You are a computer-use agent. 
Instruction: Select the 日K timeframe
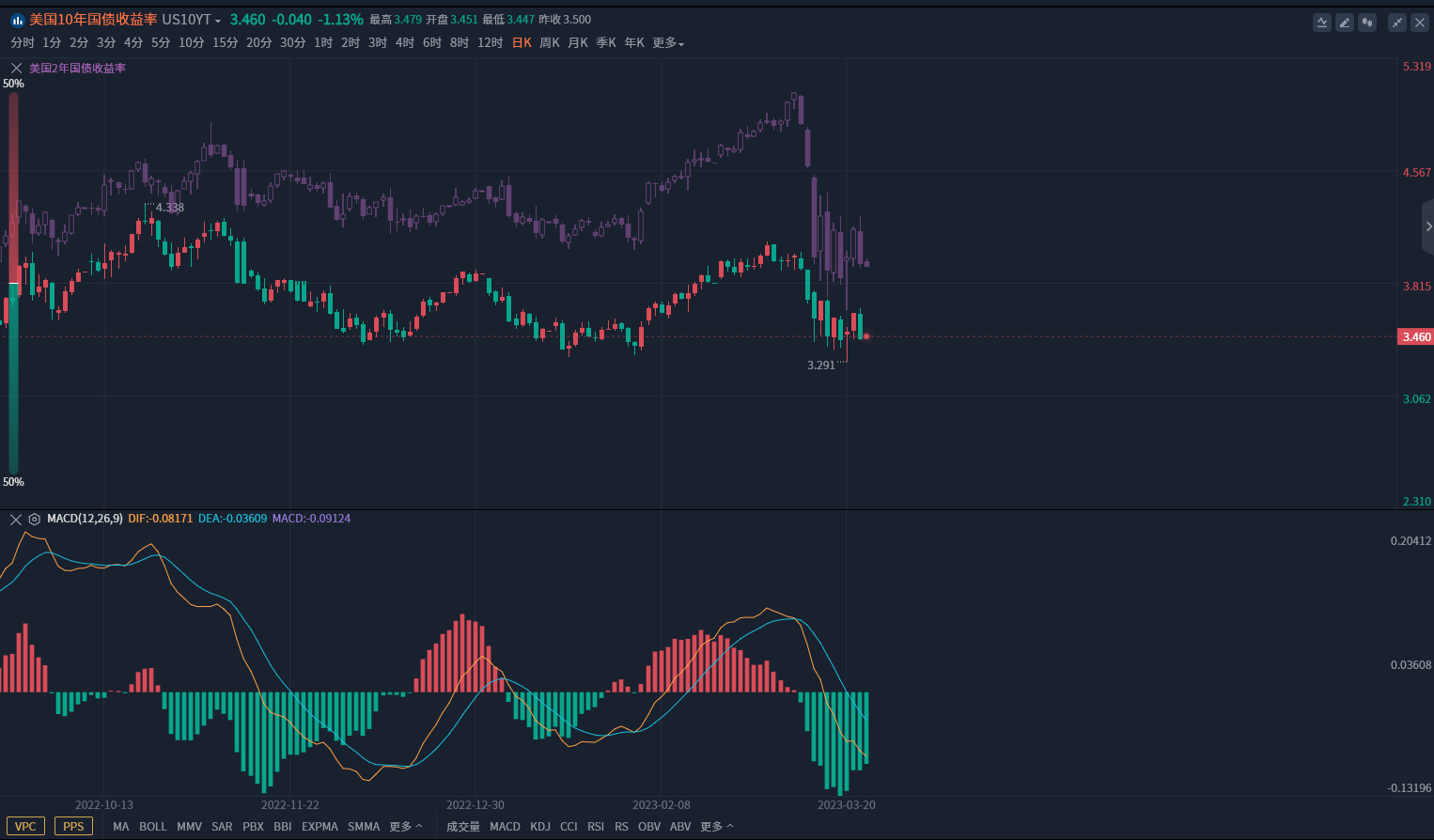coord(522,43)
